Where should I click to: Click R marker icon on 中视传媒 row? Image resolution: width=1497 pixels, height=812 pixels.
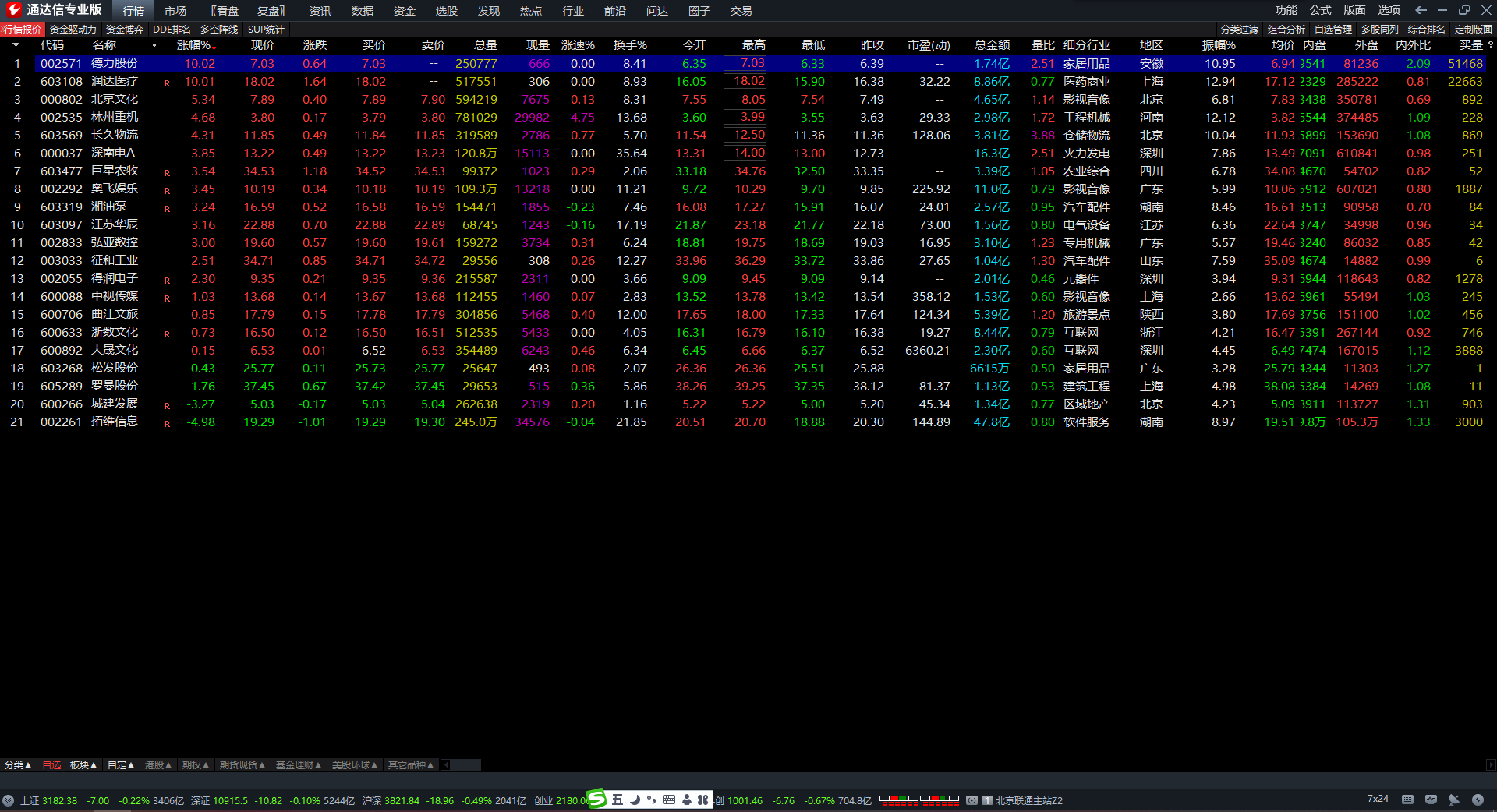tap(167, 298)
